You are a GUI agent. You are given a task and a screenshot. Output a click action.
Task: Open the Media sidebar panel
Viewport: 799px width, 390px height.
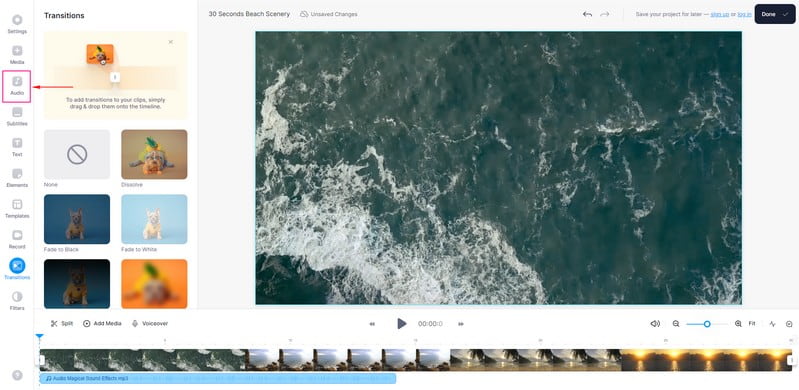[17, 55]
